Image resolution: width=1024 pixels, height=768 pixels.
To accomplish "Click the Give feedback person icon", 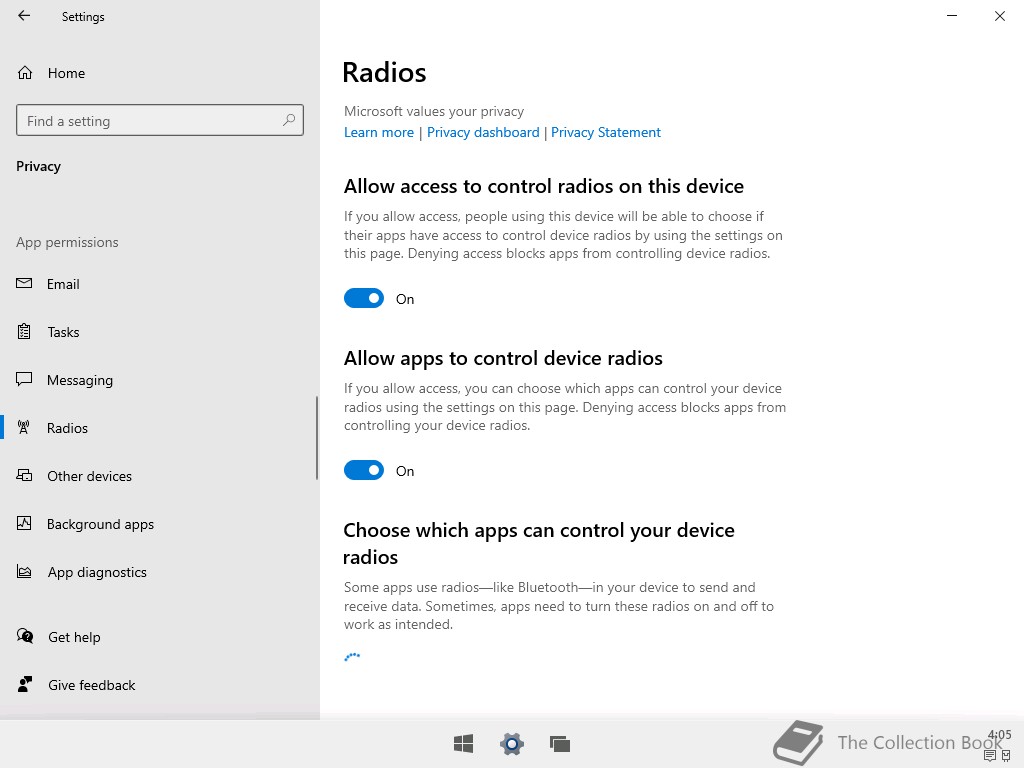I will click(25, 684).
